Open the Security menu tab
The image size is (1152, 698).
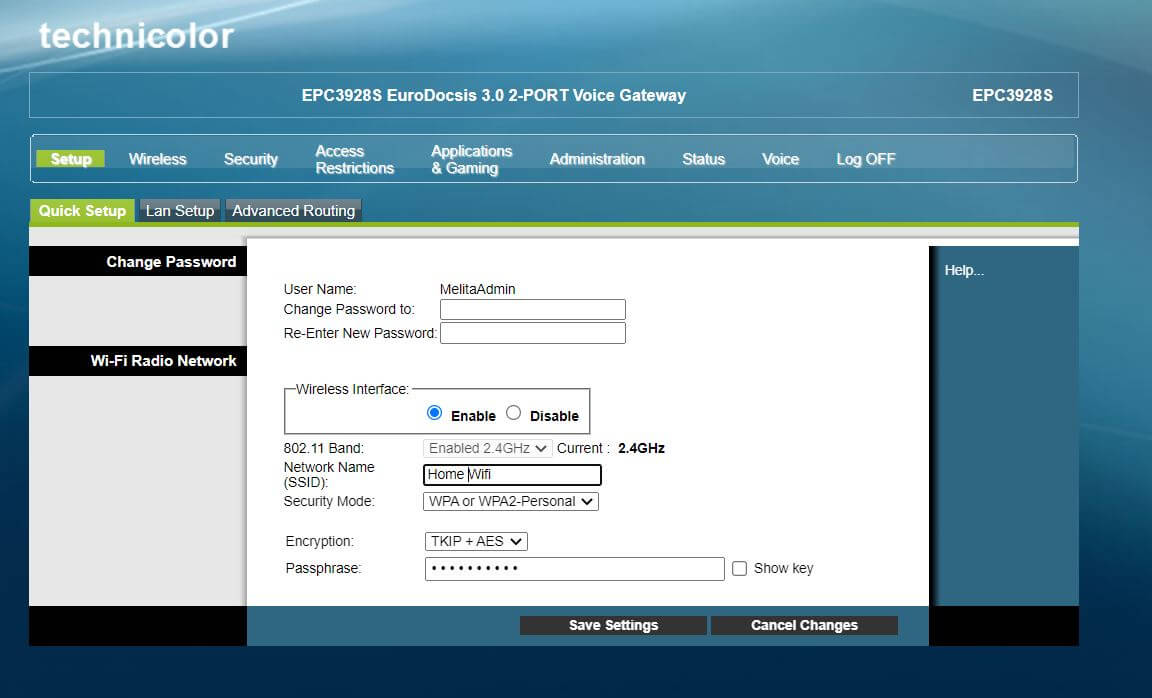coord(250,159)
